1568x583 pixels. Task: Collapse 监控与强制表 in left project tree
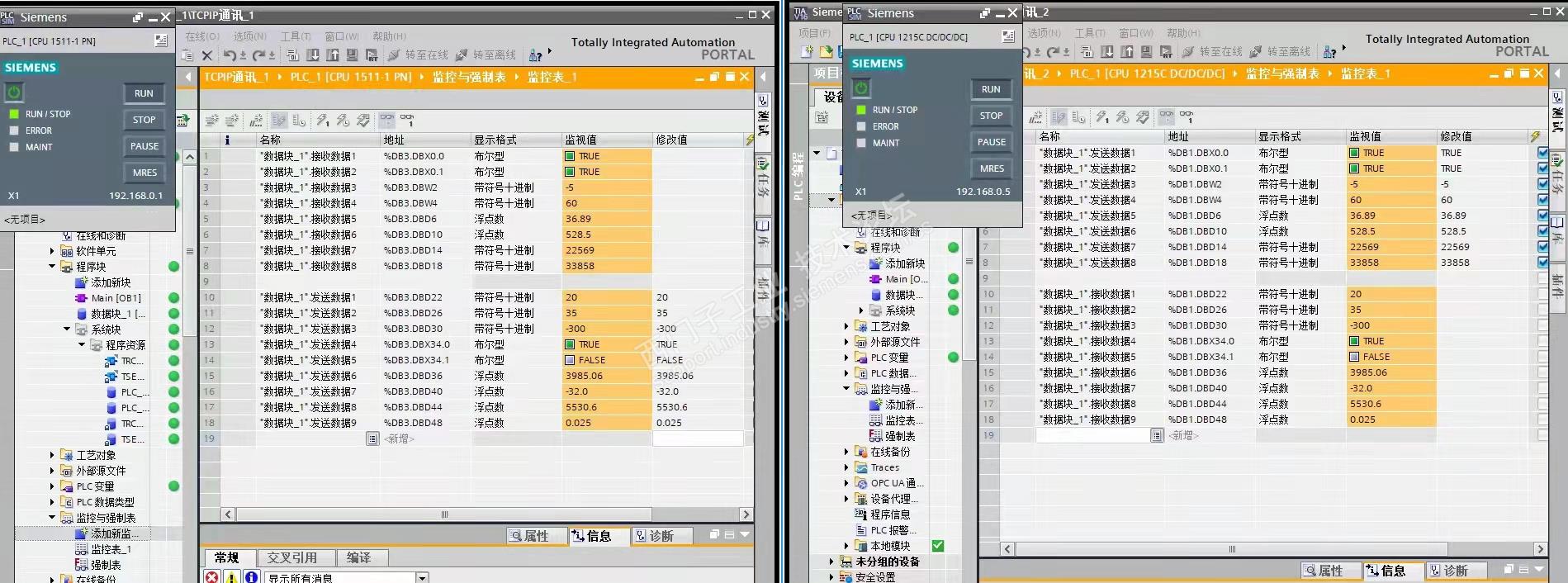(x=52, y=518)
